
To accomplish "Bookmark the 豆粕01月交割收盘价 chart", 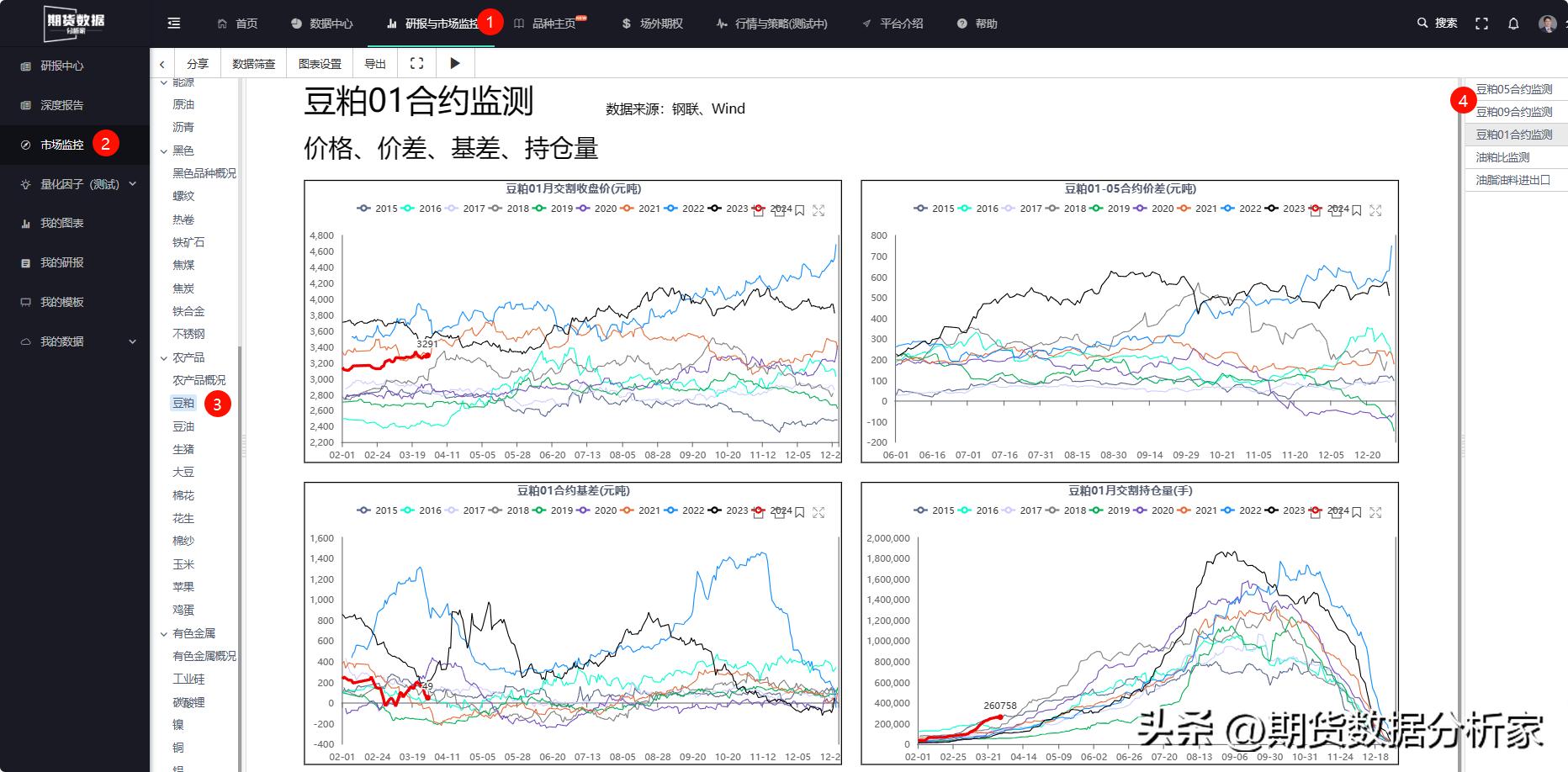I will pyautogui.click(x=799, y=210).
